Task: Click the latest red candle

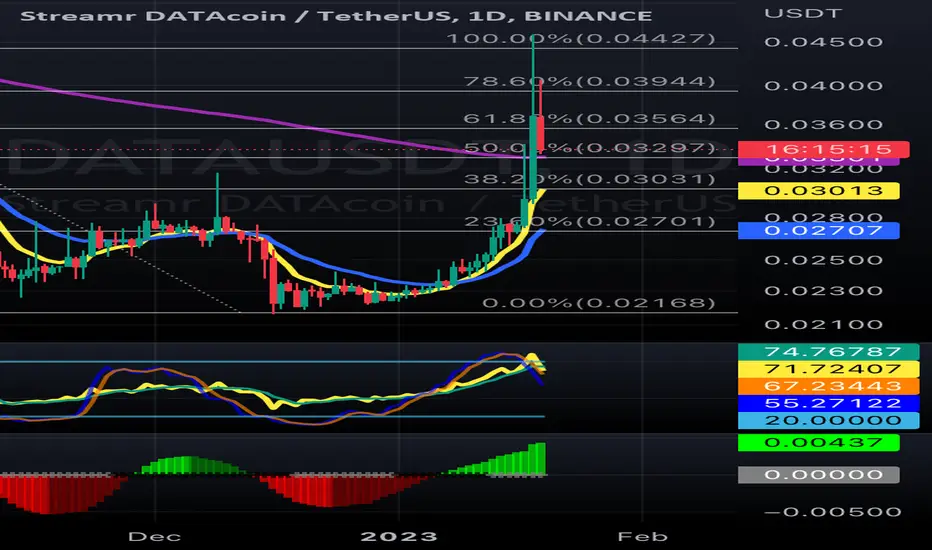Action: pos(540,133)
